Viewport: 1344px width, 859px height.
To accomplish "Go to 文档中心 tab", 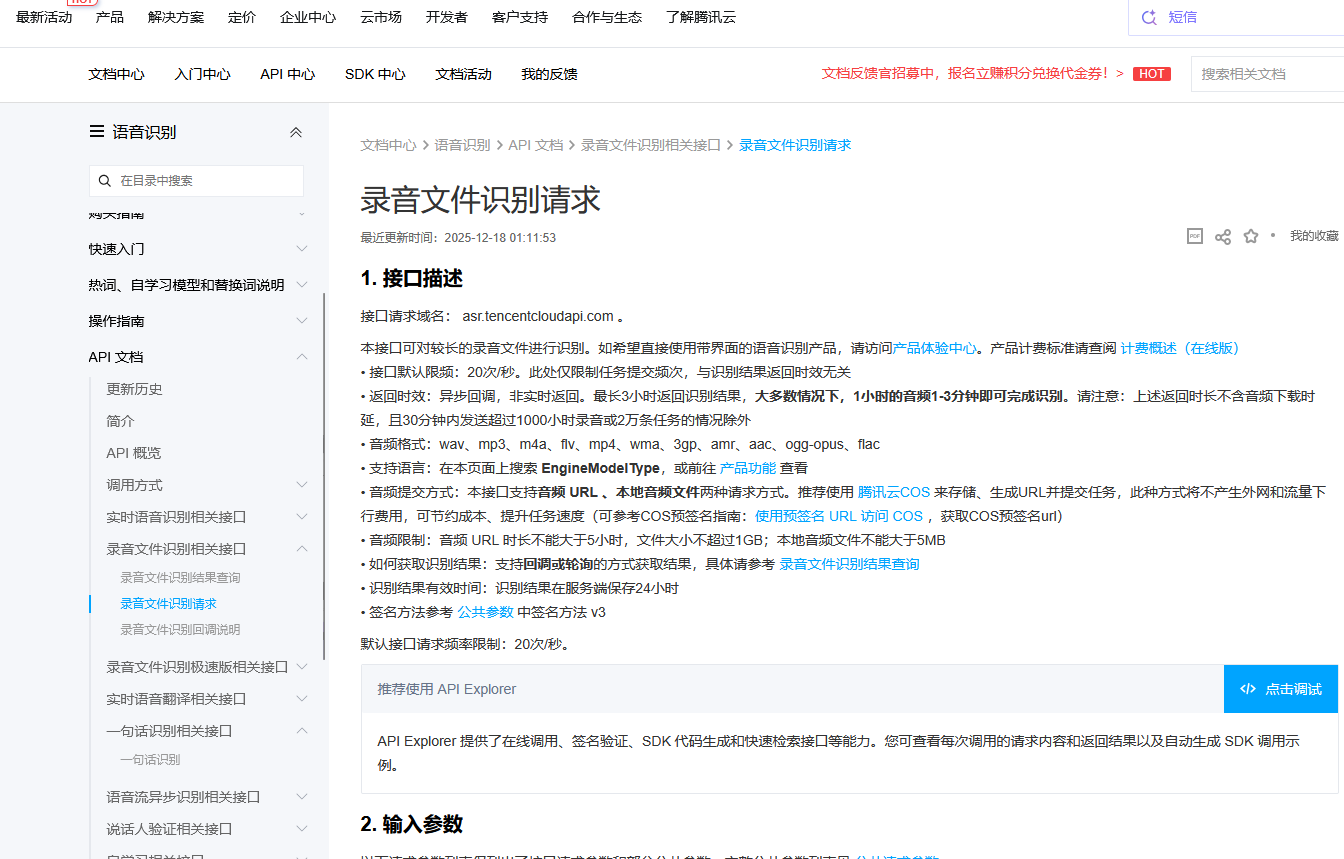I will coord(116,74).
